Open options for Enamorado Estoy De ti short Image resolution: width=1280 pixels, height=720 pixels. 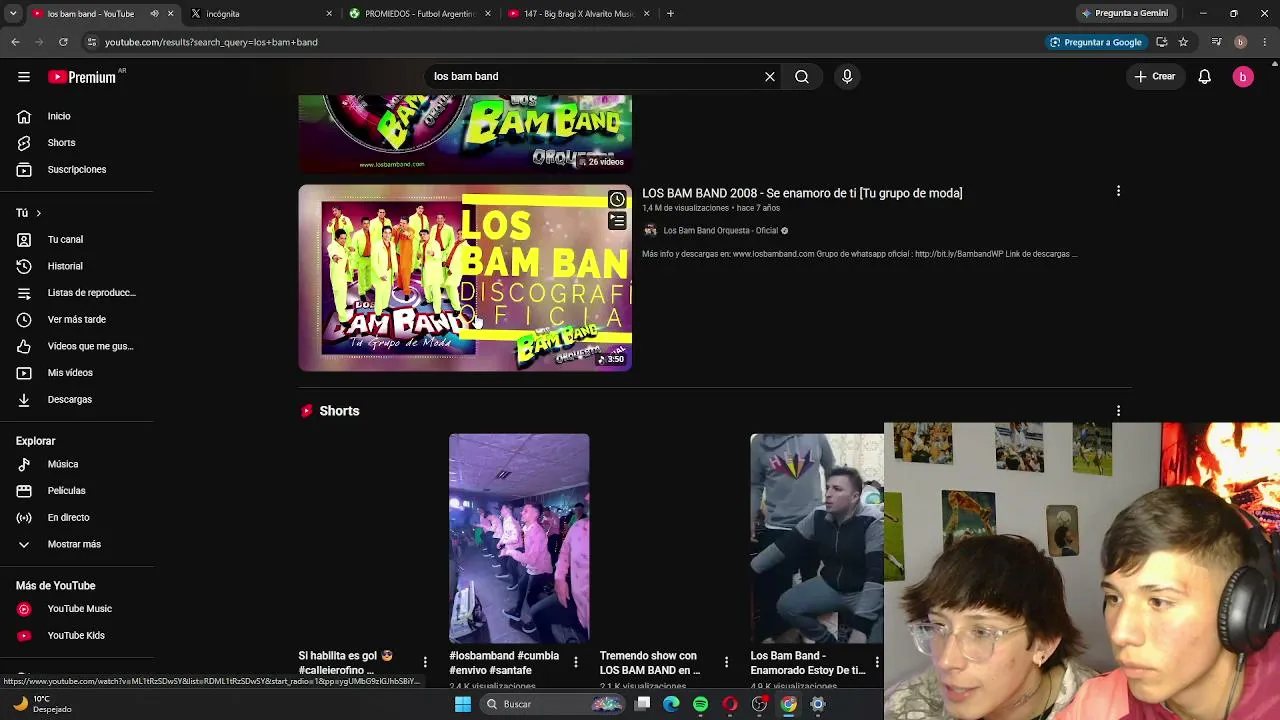pos(877,662)
